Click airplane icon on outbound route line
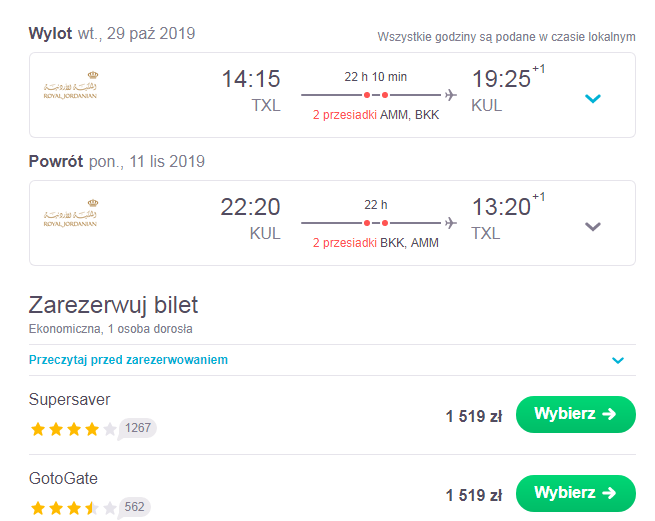Image resolution: width=655 pixels, height=521 pixels. coord(450,95)
